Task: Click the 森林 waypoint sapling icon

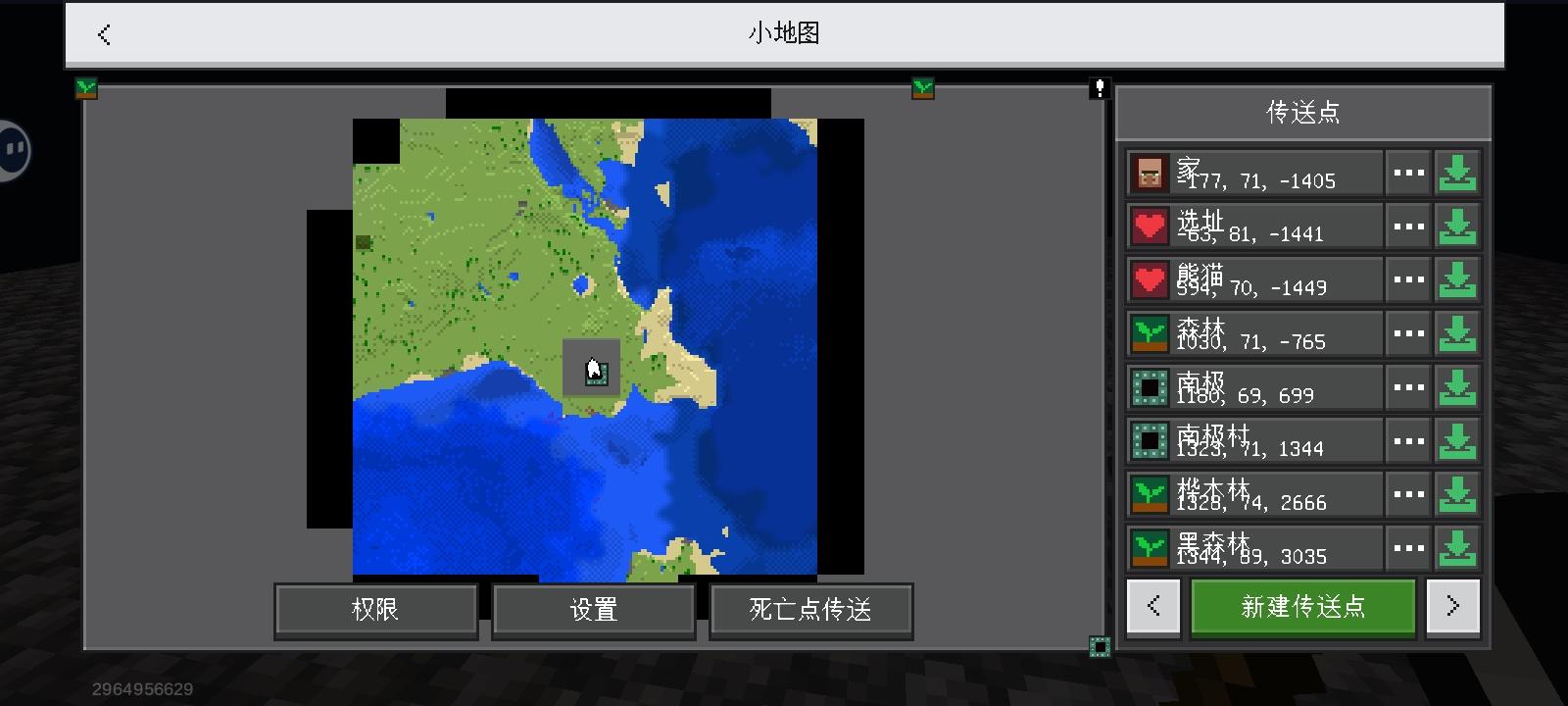Action: coord(1150,334)
